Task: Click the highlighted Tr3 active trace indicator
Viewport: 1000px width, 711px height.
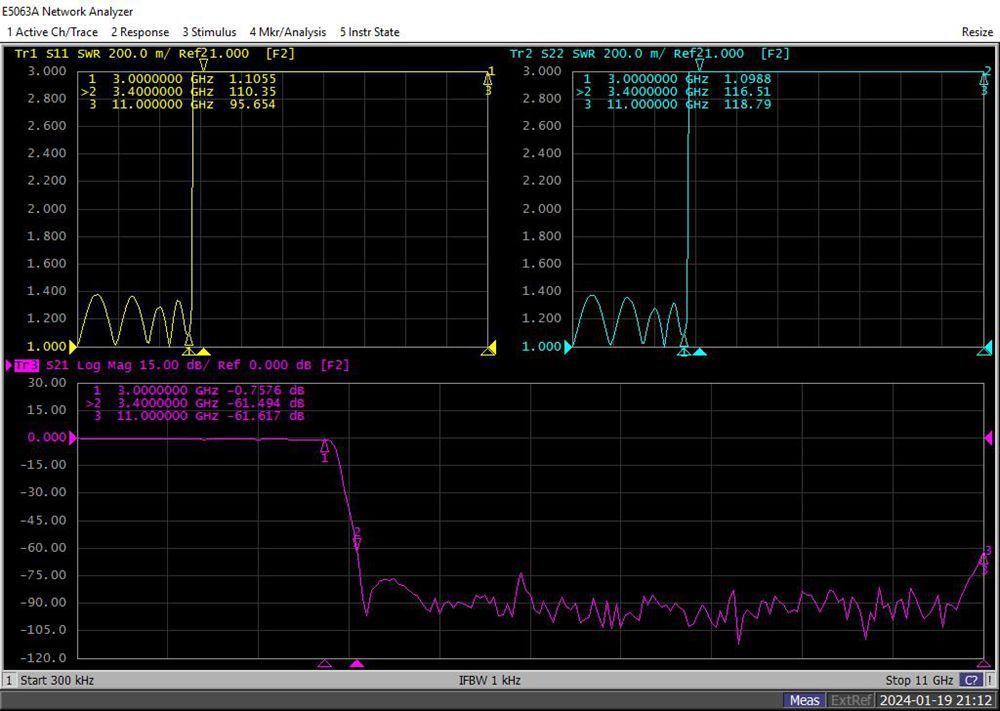Action: 26,365
